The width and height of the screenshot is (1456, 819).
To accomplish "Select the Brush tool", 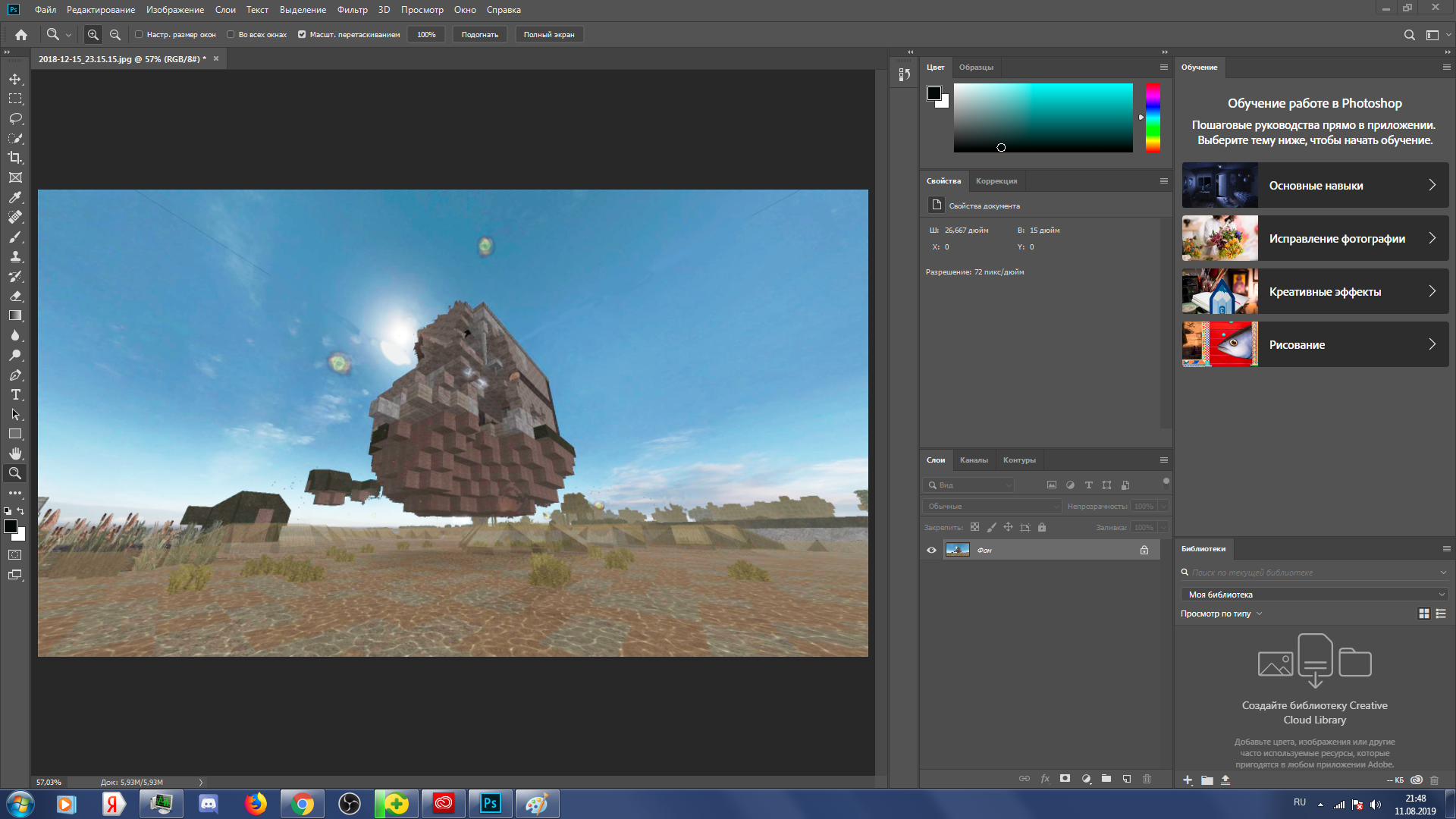I will (x=15, y=237).
